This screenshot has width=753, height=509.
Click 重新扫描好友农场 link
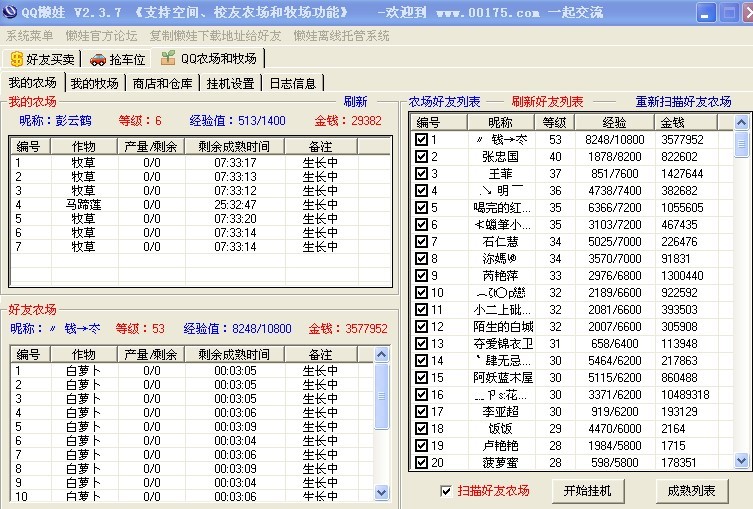pos(683,102)
